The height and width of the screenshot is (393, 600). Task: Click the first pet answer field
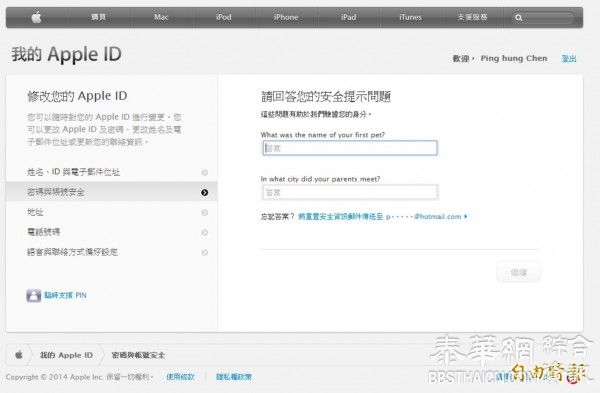[350, 148]
